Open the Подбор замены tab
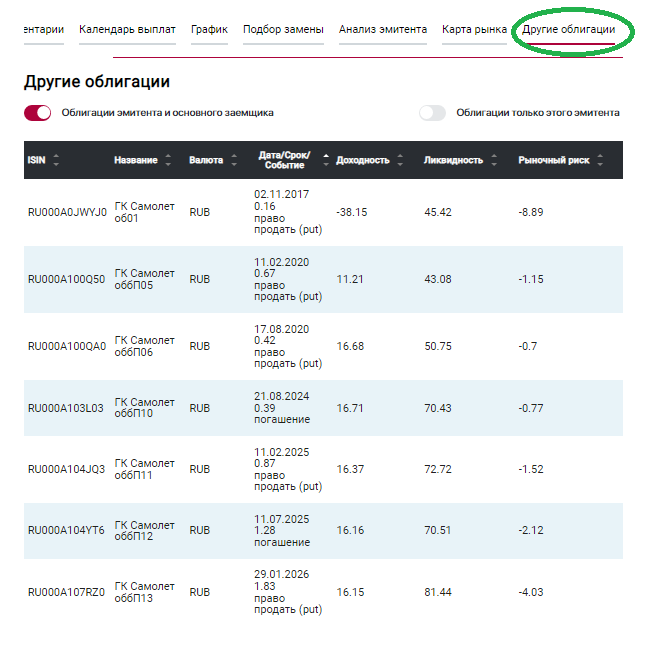Image resolution: width=645 pixels, height=645 pixels. coord(283,30)
